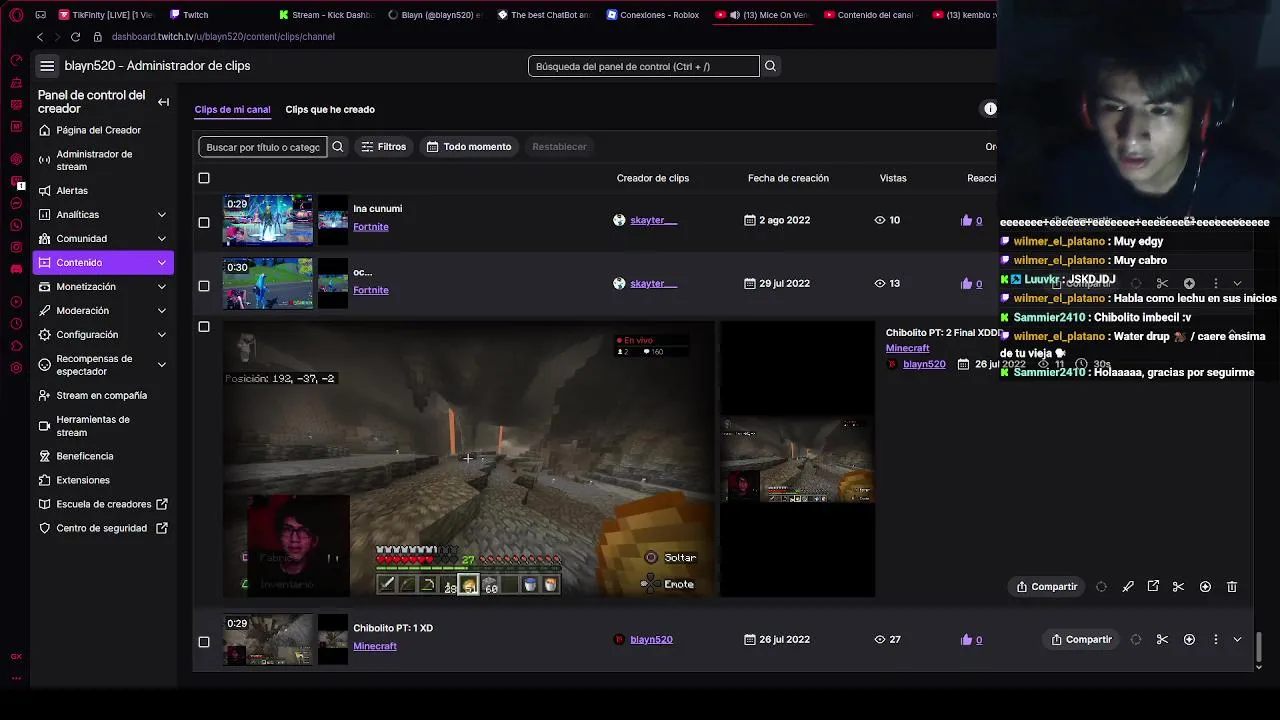Mute audio on the Mice On Venus tab
This screenshot has height=720, width=1280.
click(735, 15)
